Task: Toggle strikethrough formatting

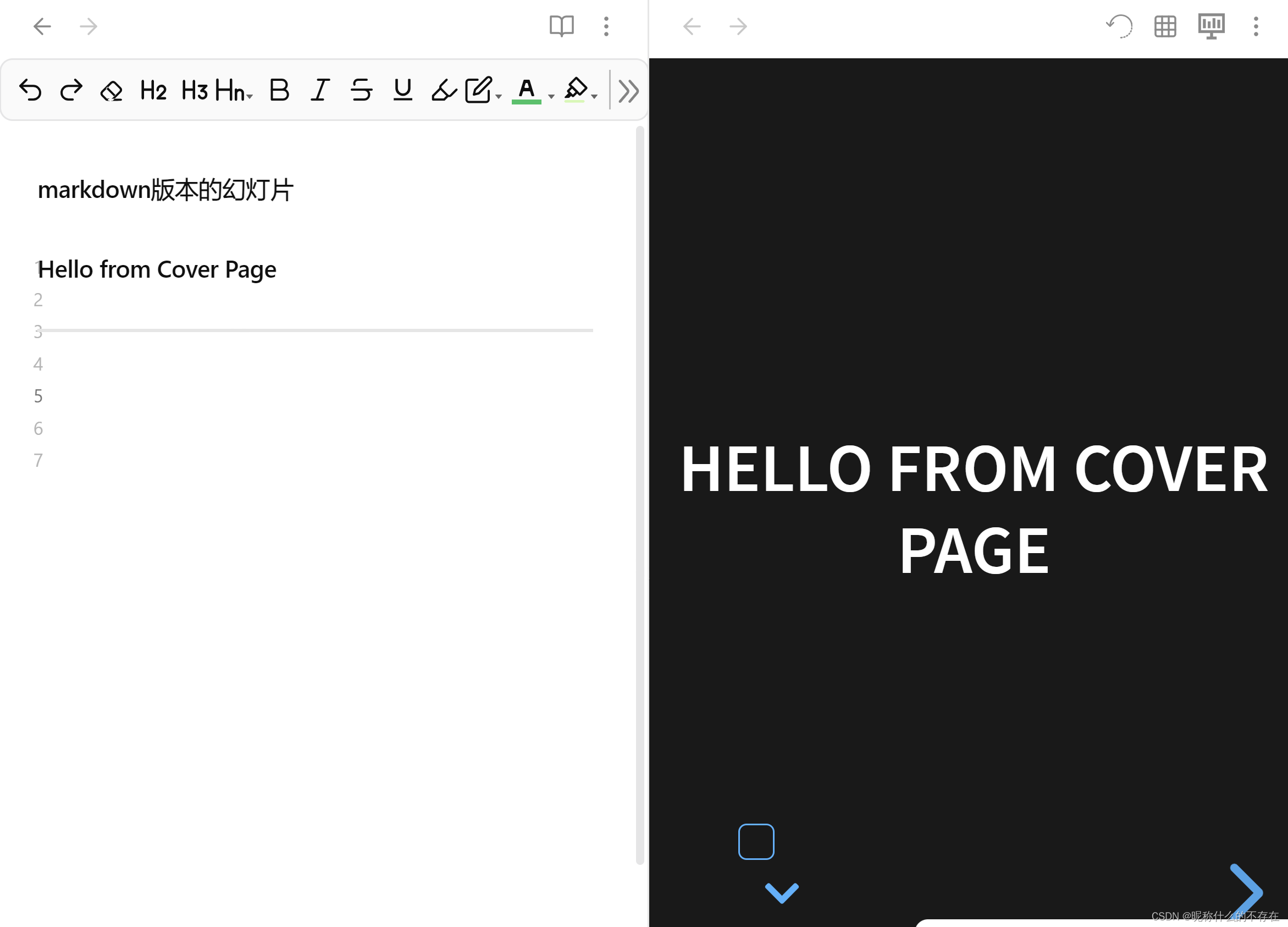Action: 361,90
